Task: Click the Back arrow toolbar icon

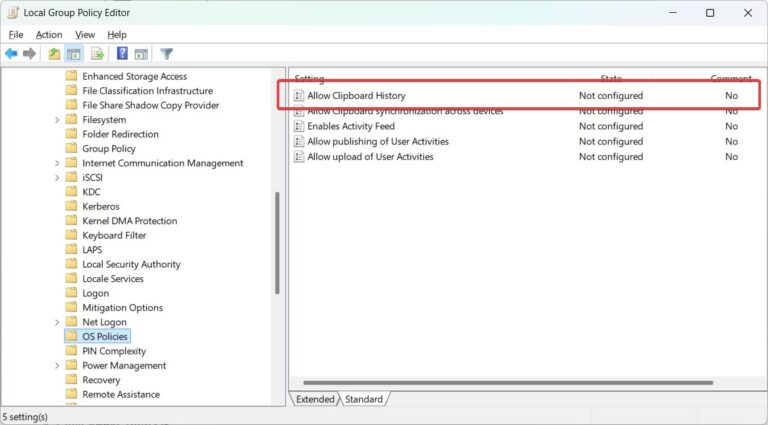Action: click(x=11, y=54)
